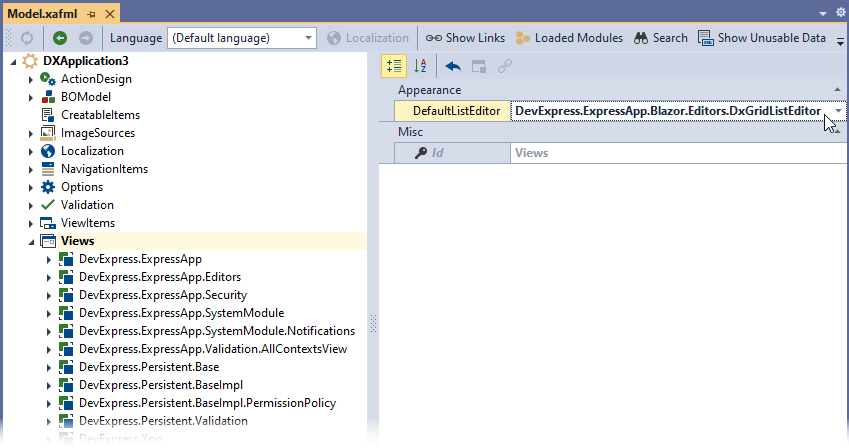Open the document tab list dropdown
849x448 pixels.
tap(823, 14)
